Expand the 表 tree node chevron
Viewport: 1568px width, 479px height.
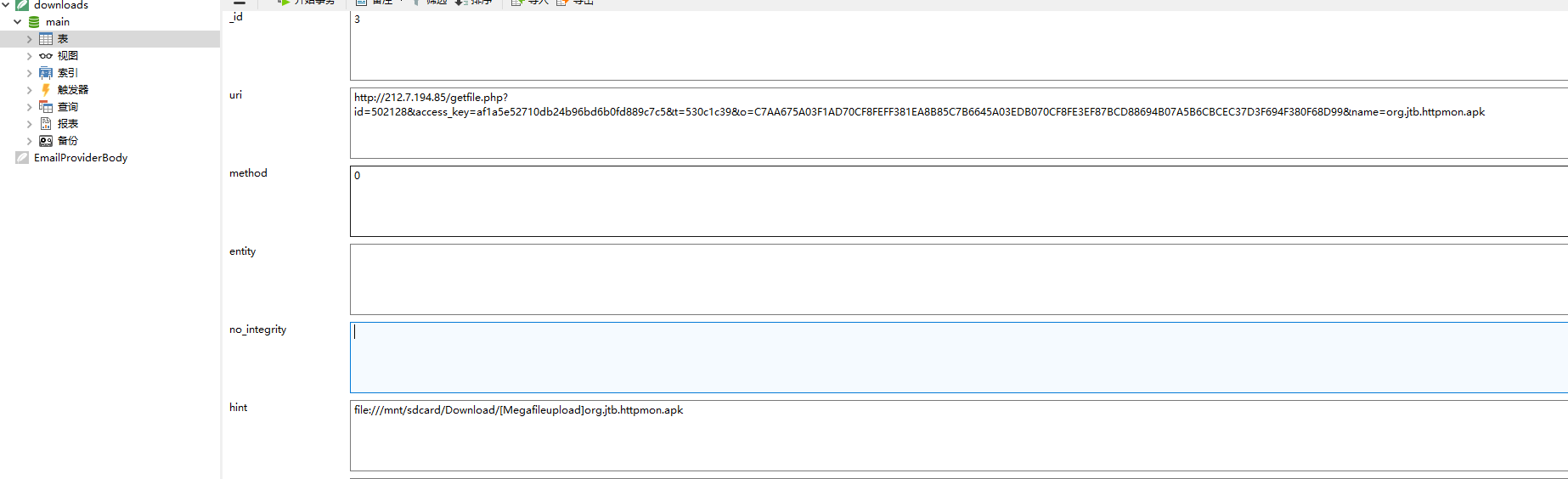coord(30,39)
